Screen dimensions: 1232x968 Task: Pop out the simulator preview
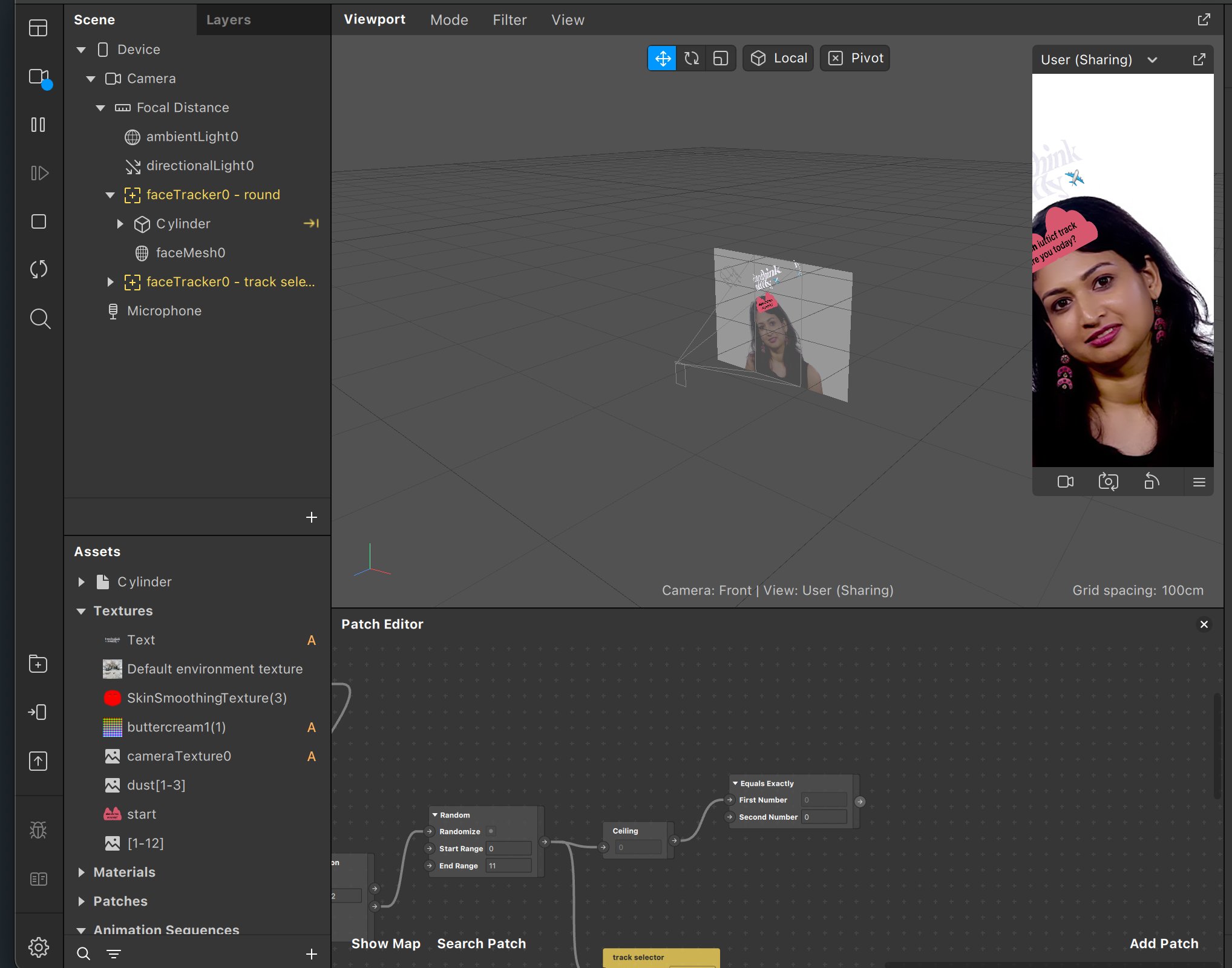pos(1199,59)
